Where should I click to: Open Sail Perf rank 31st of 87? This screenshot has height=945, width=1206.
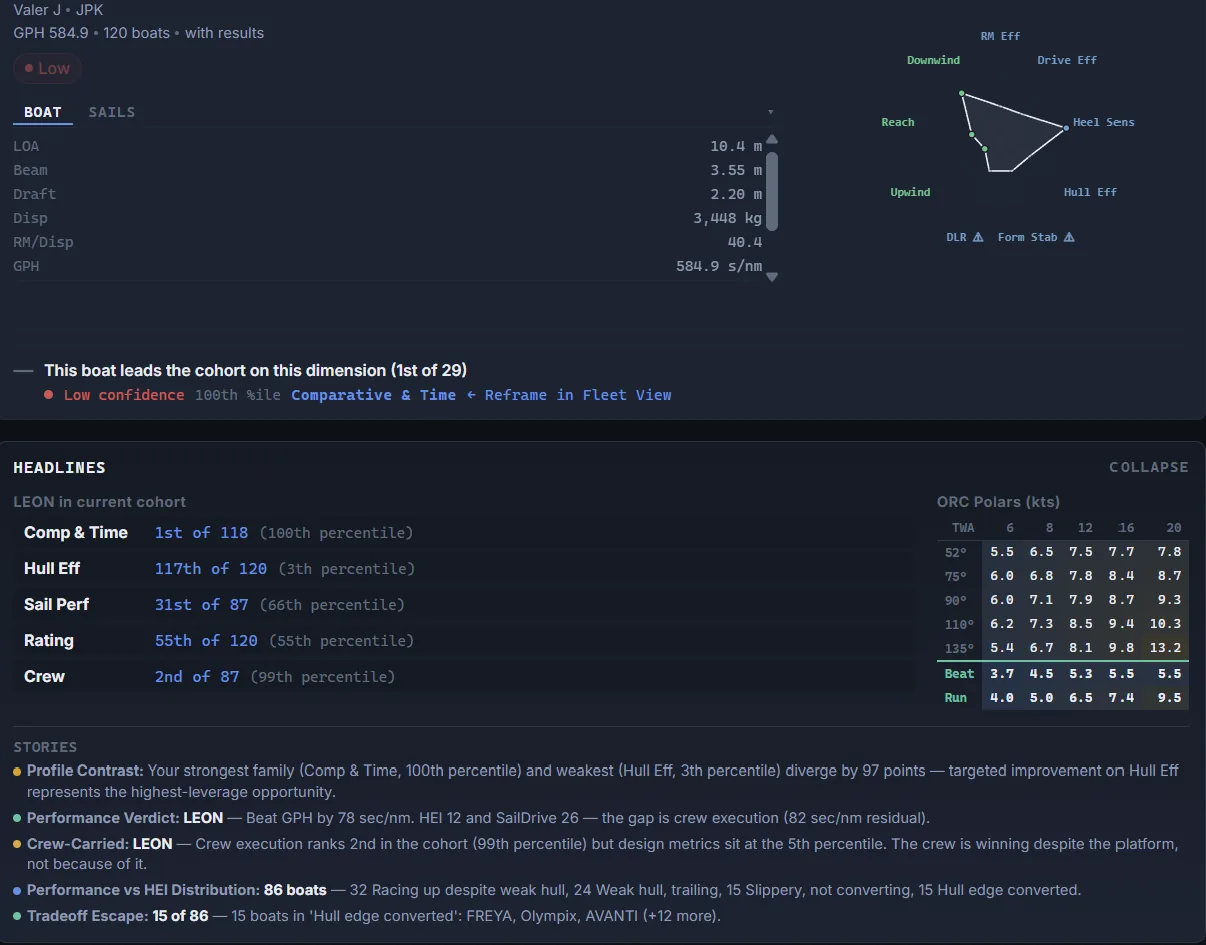[201, 605]
